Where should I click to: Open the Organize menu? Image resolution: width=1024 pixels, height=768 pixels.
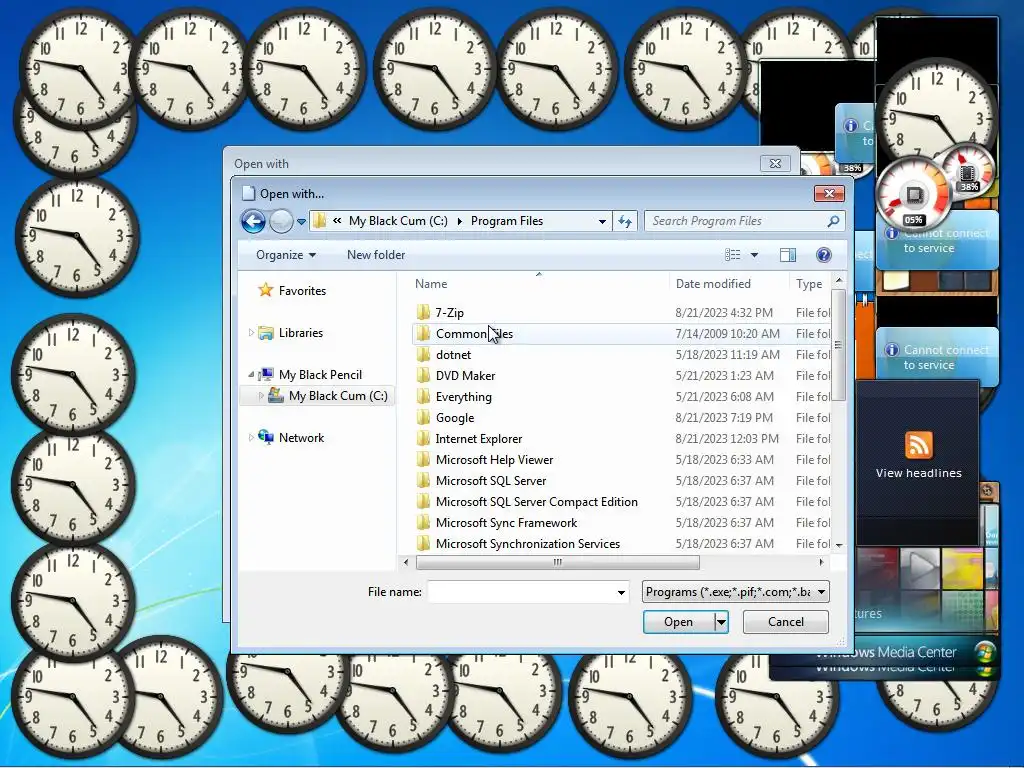tap(285, 255)
